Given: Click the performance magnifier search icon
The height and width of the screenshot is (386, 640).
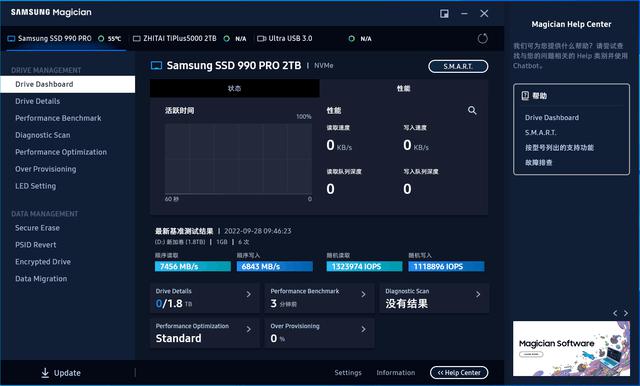Looking at the screenshot, I should [472, 110].
